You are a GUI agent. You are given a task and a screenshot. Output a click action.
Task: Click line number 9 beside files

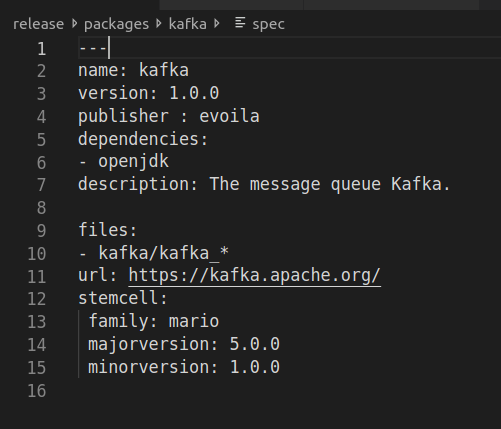pyautogui.click(x=41, y=231)
